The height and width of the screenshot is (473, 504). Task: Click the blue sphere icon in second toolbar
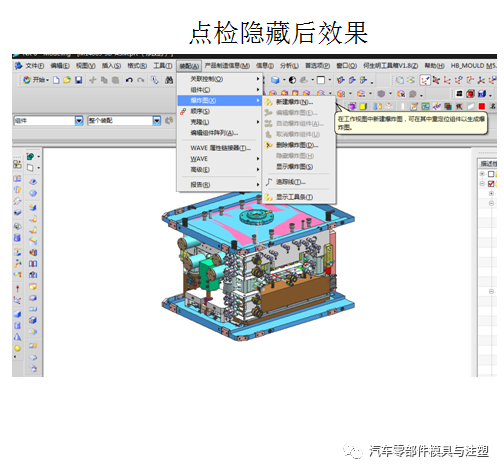click(33, 193)
